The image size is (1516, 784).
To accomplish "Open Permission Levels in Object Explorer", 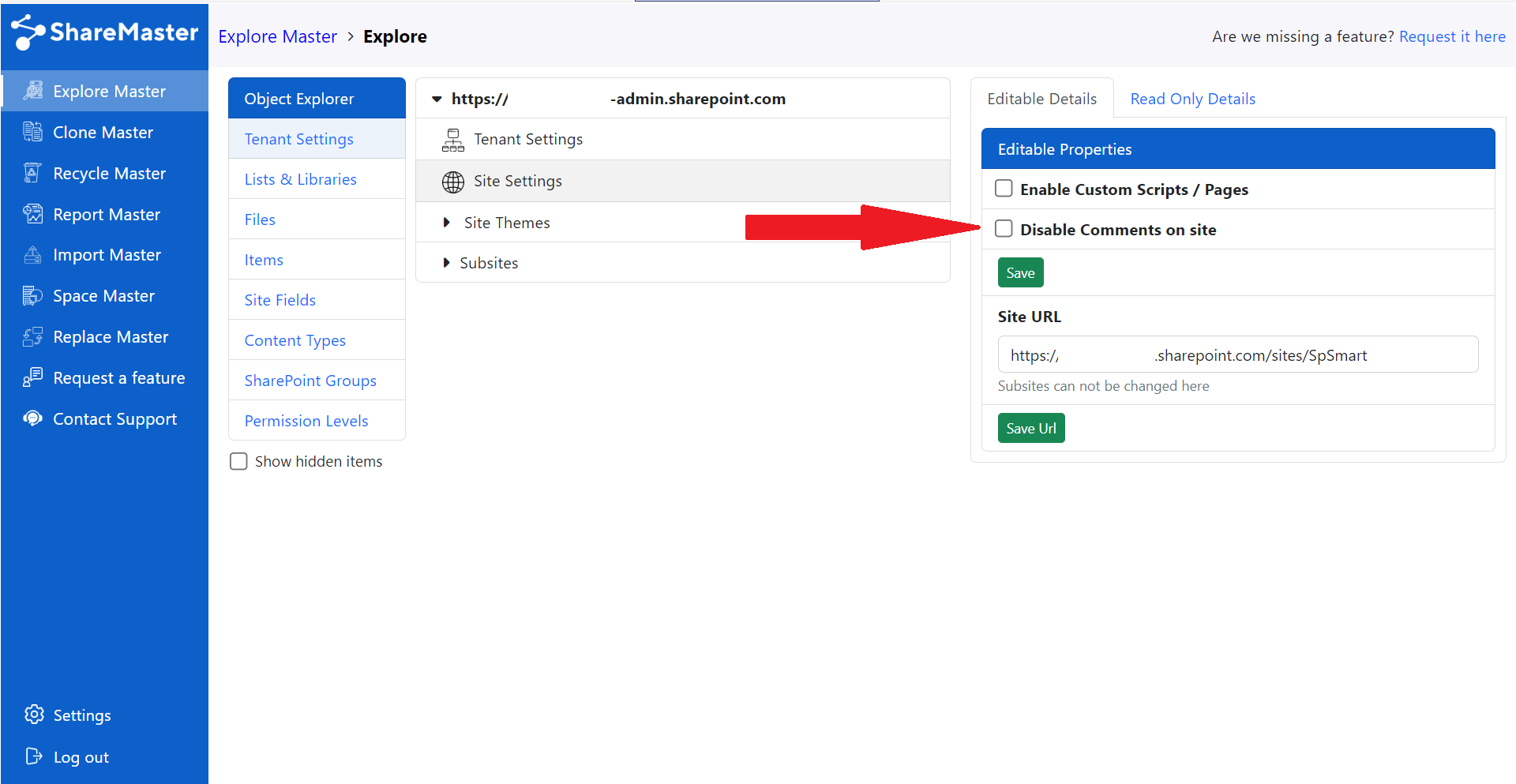I will (x=317, y=421).
